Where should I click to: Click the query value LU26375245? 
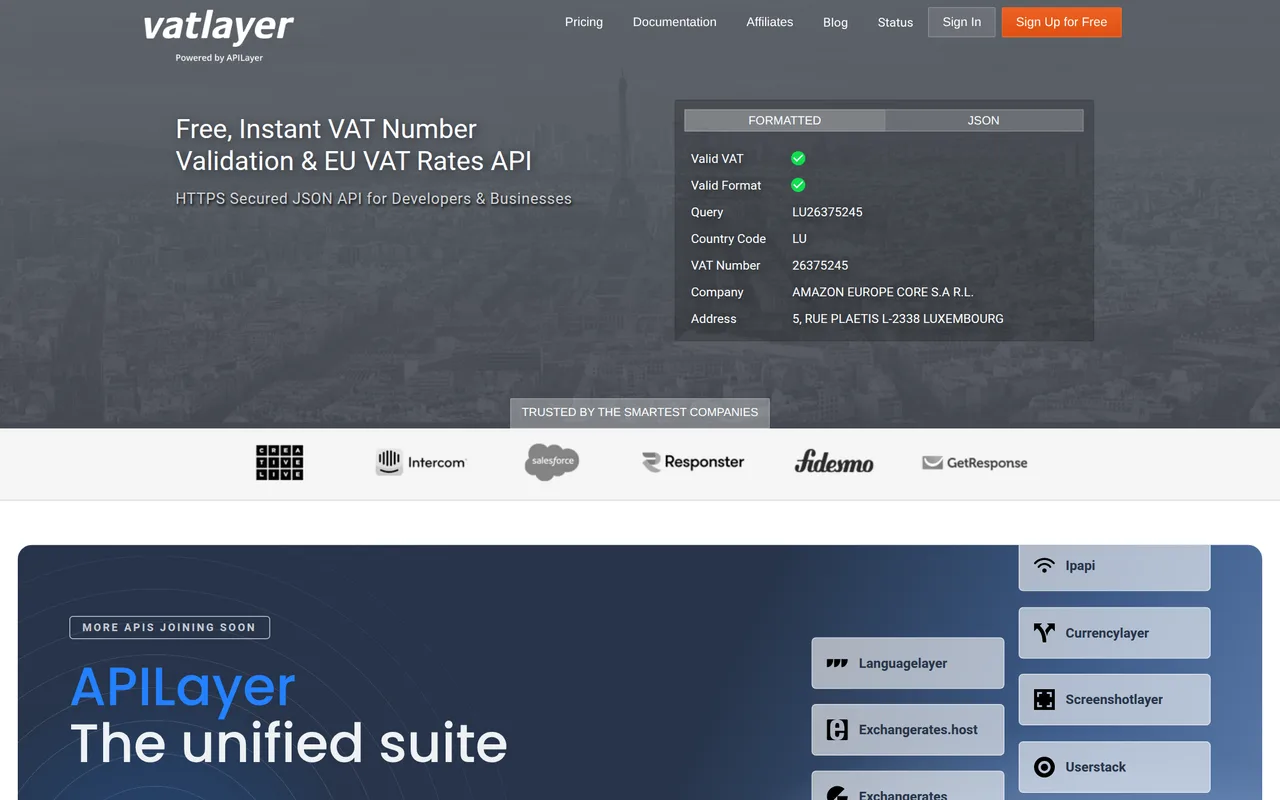(x=827, y=212)
